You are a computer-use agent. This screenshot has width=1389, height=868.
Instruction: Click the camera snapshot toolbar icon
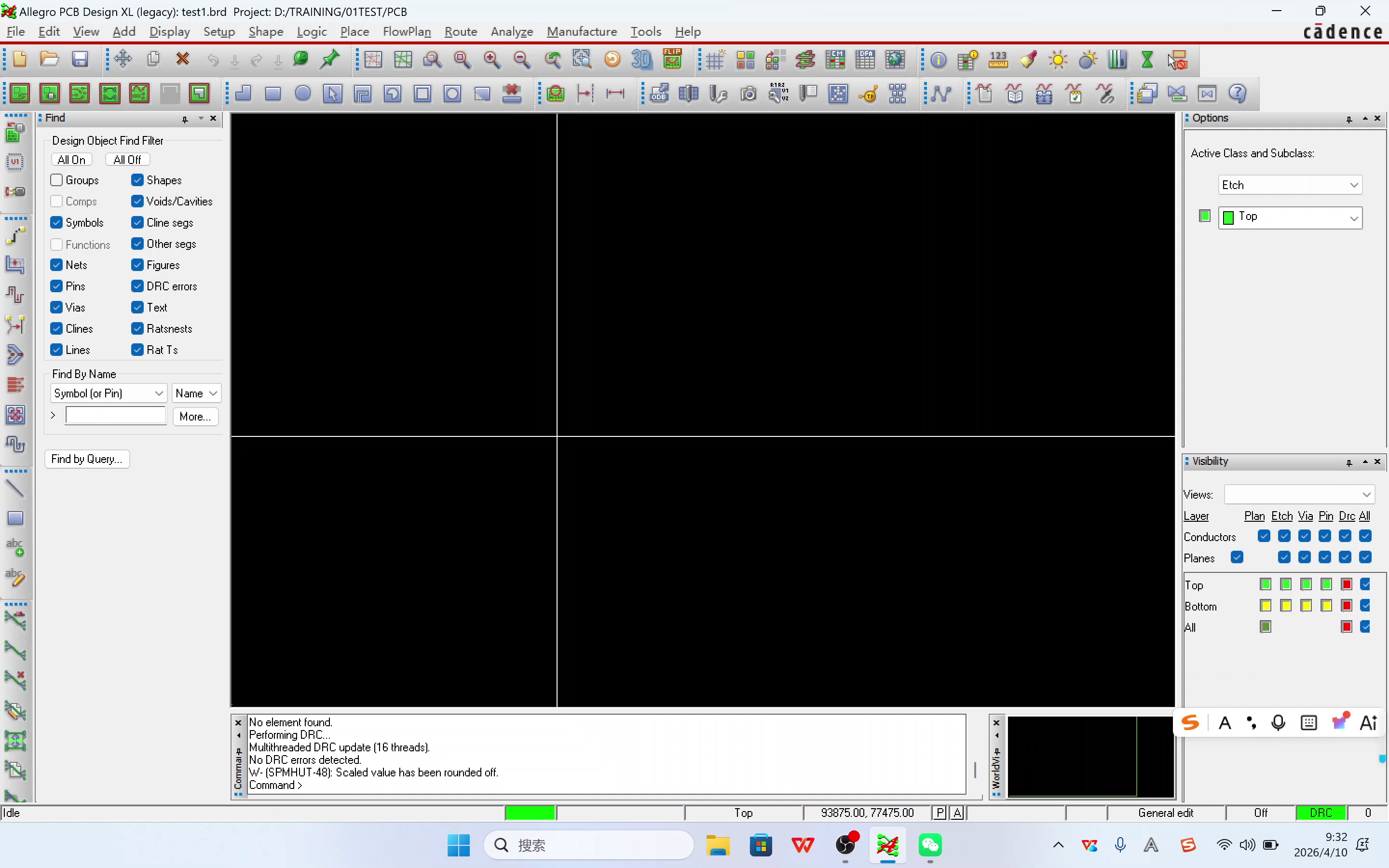click(x=749, y=93)
